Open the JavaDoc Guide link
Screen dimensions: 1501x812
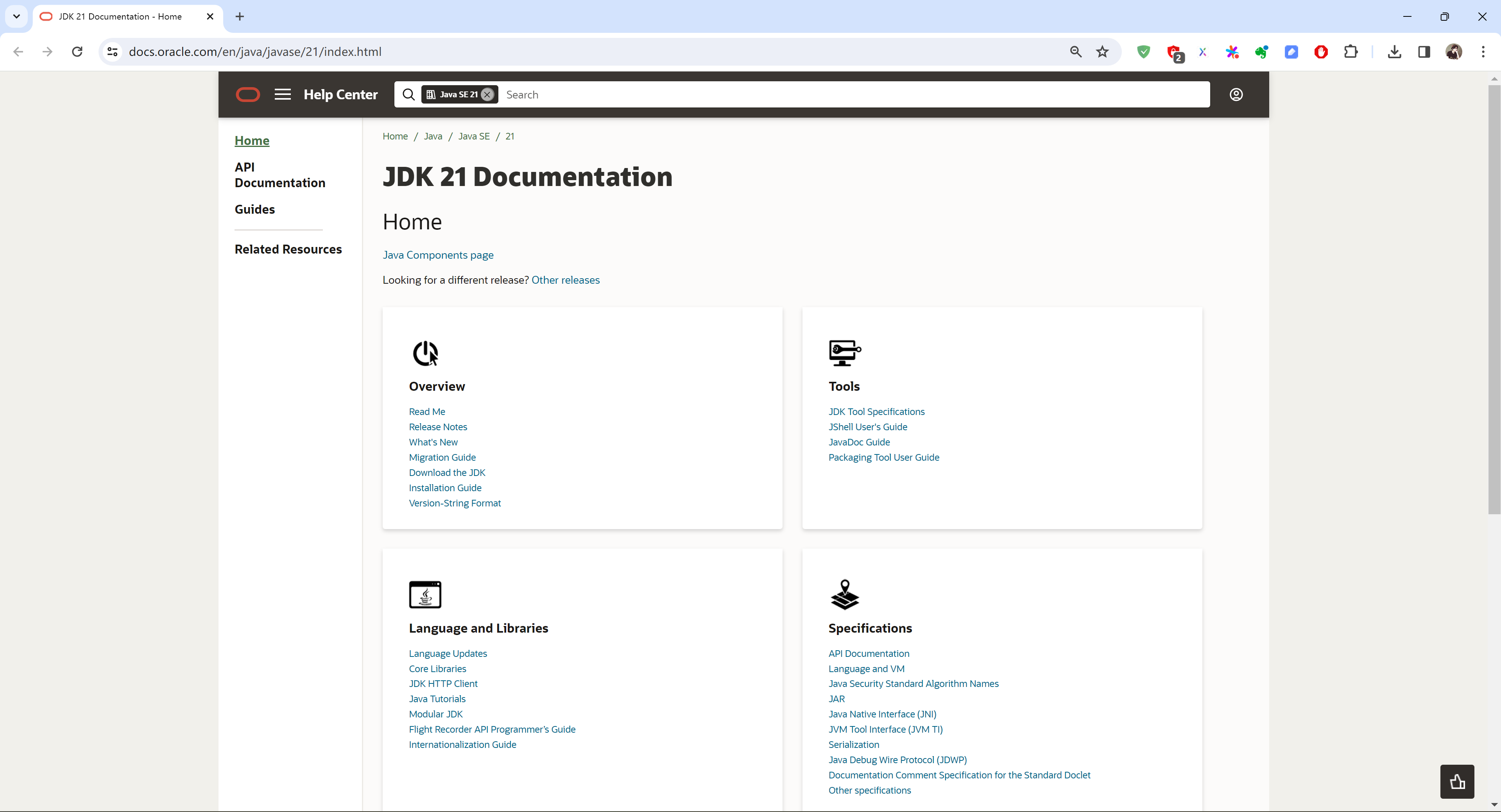pos(859,442)
